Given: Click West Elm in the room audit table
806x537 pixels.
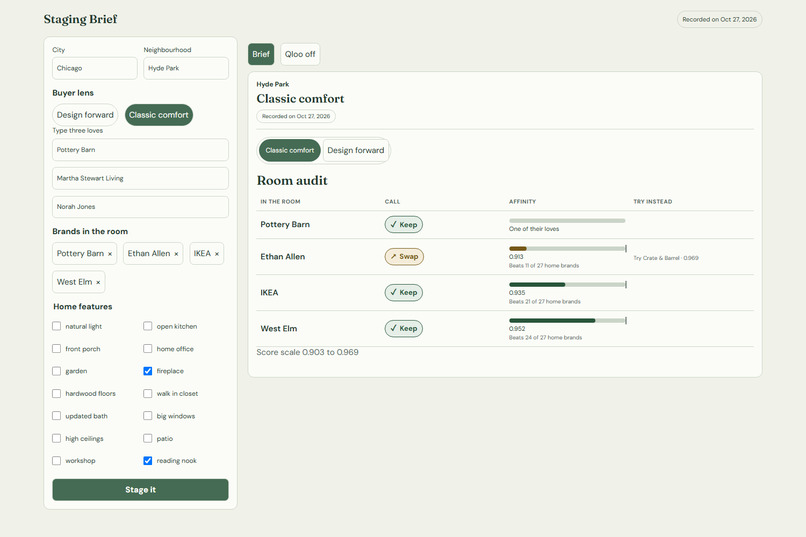Looking at the screenshot, I should point(279,328).
